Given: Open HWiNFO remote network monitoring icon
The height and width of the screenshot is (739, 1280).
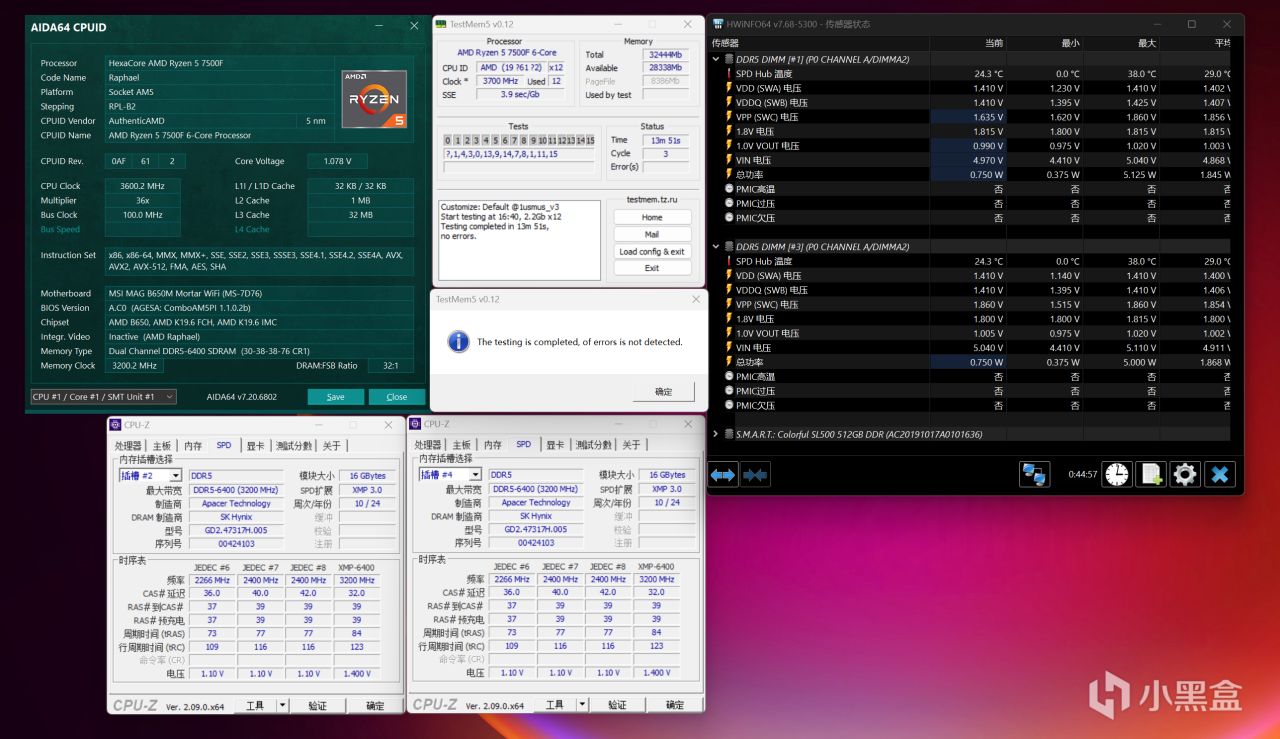Looking at the screenshot, I should tap(1034, 474).
